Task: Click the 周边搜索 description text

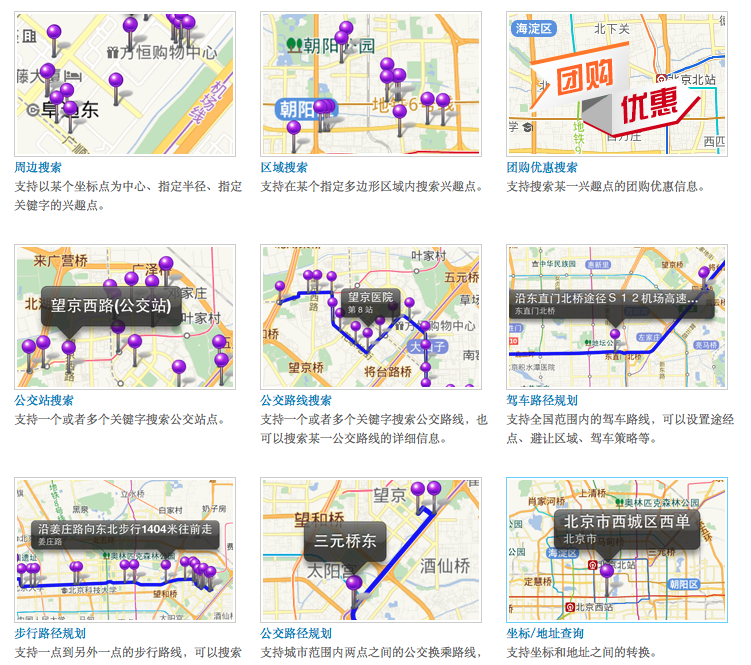Action: (128, 196)
